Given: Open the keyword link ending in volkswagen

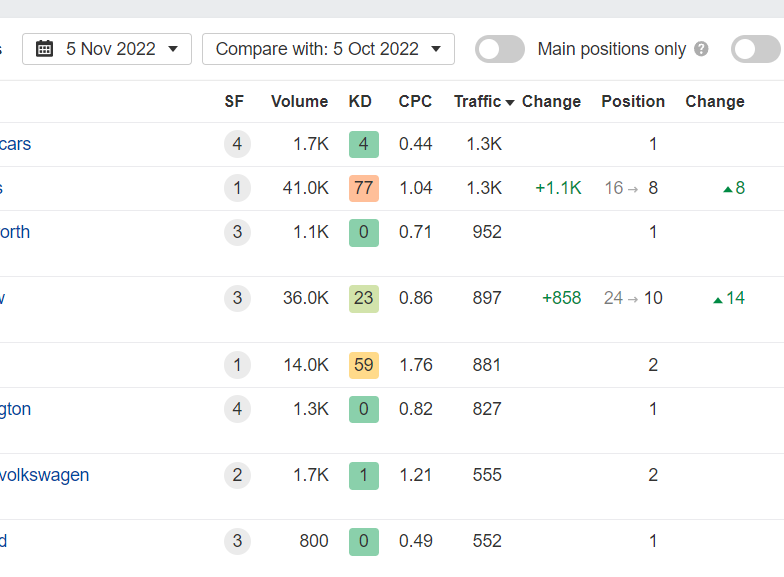Looking at the screenshot, I should [44, 475].
